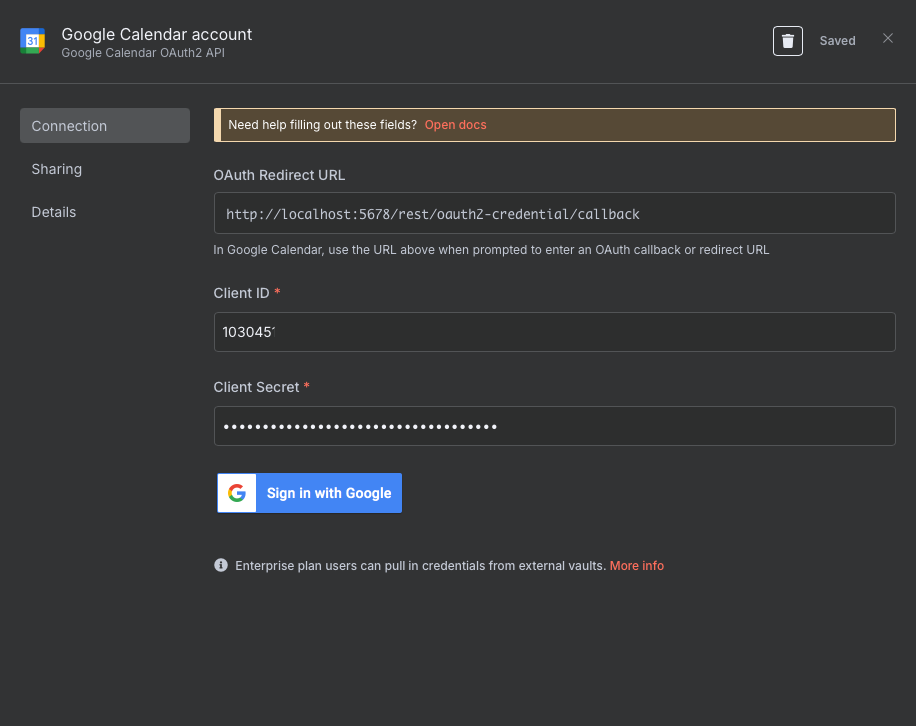Click the Client ID label
Image resolution: width=916 pixels, height=726 pixels.
coord(241,293)
